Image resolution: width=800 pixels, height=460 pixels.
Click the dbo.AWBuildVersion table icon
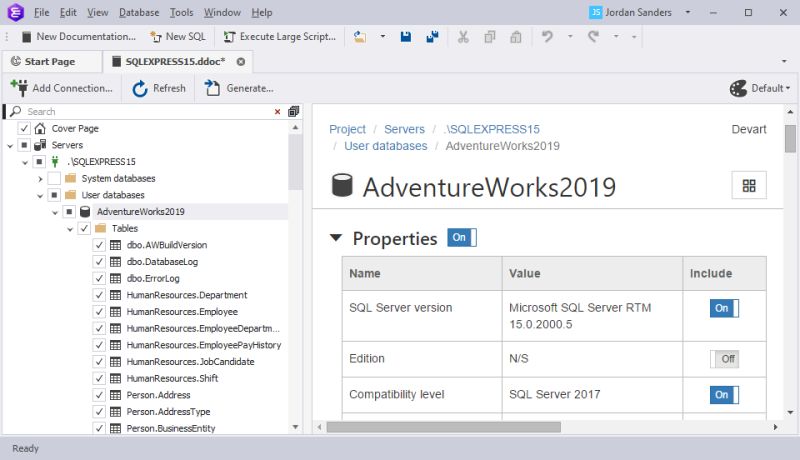pyautogui.click(x=116, y=245)
